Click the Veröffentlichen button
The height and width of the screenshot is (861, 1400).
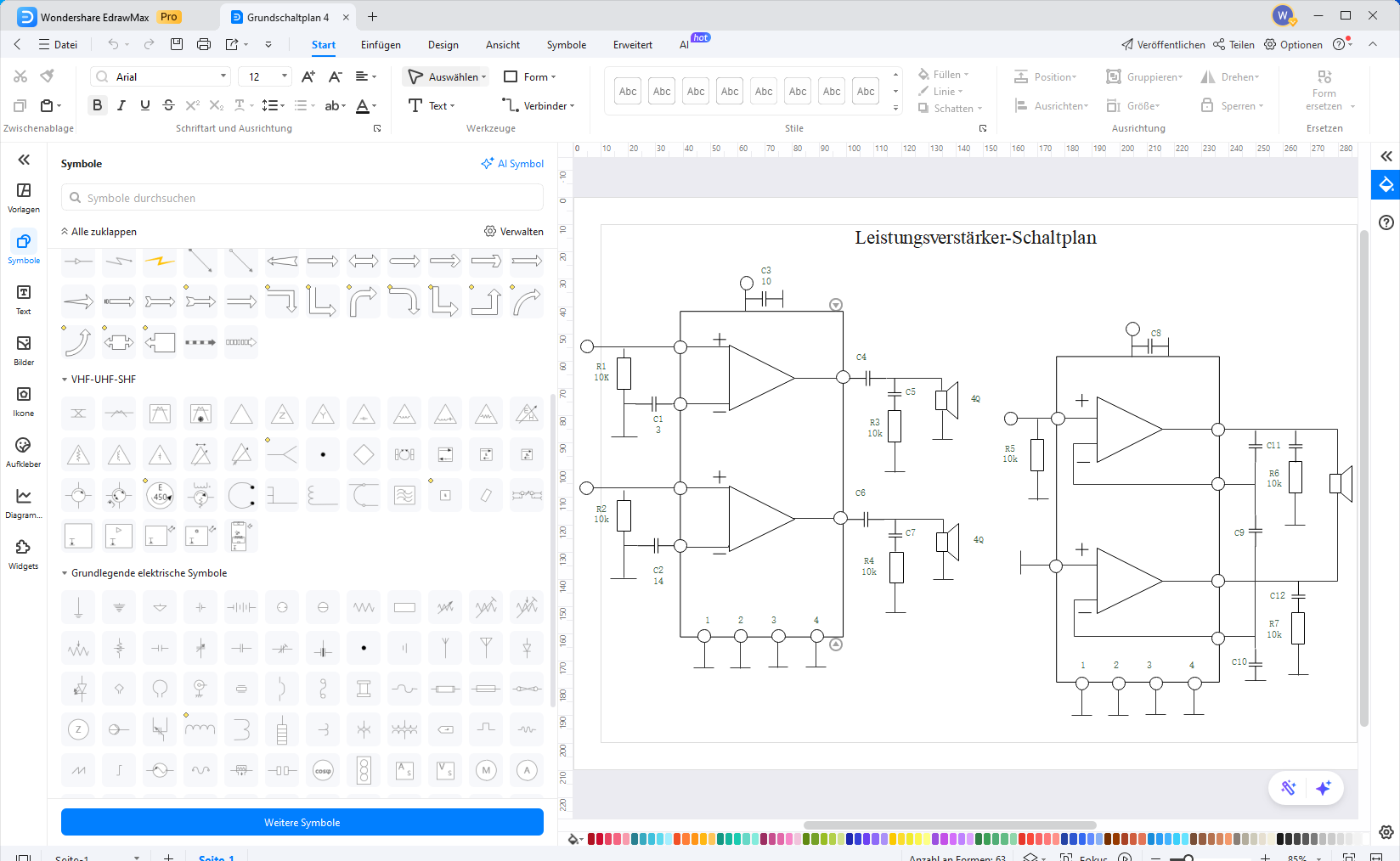pos(1163,45)
